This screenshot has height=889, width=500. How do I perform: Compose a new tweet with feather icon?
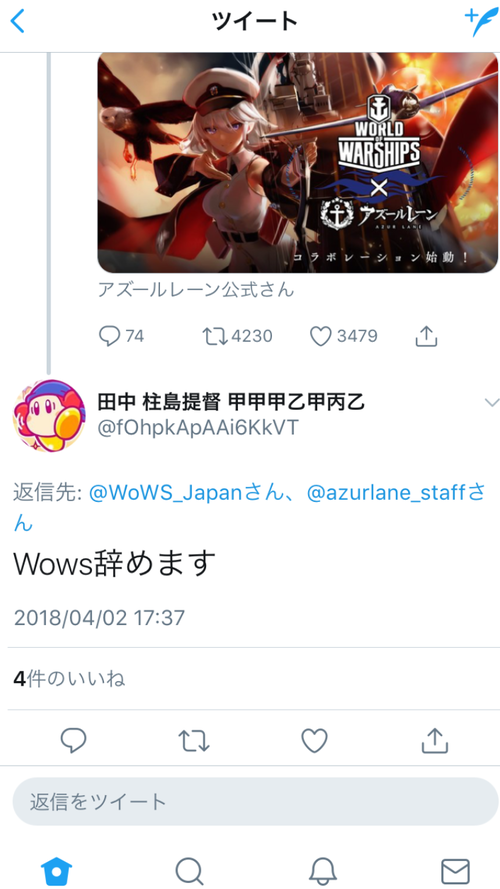[481, 22]
